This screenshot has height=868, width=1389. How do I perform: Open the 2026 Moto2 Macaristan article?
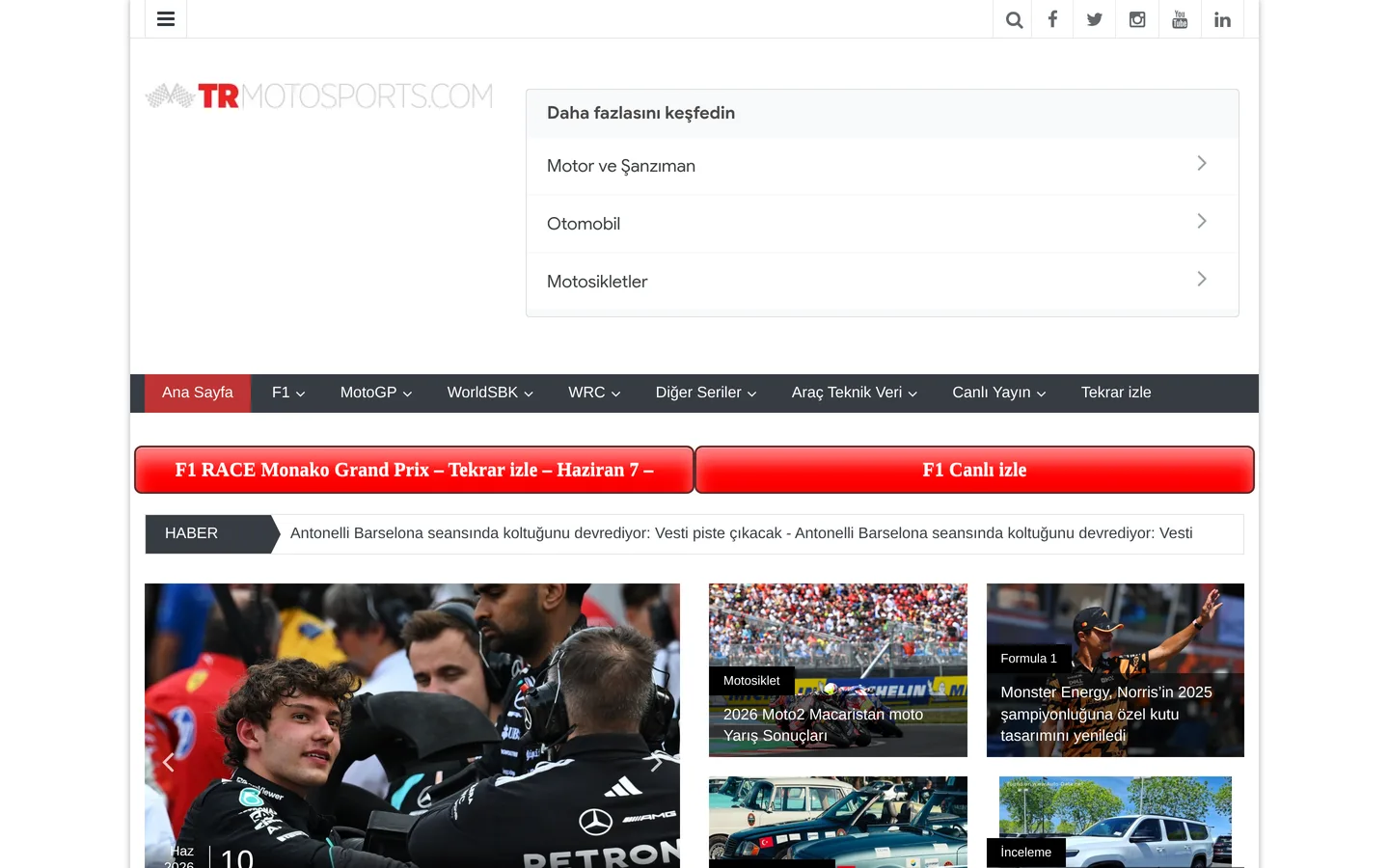pyautogui.click(x=824, y=725)
